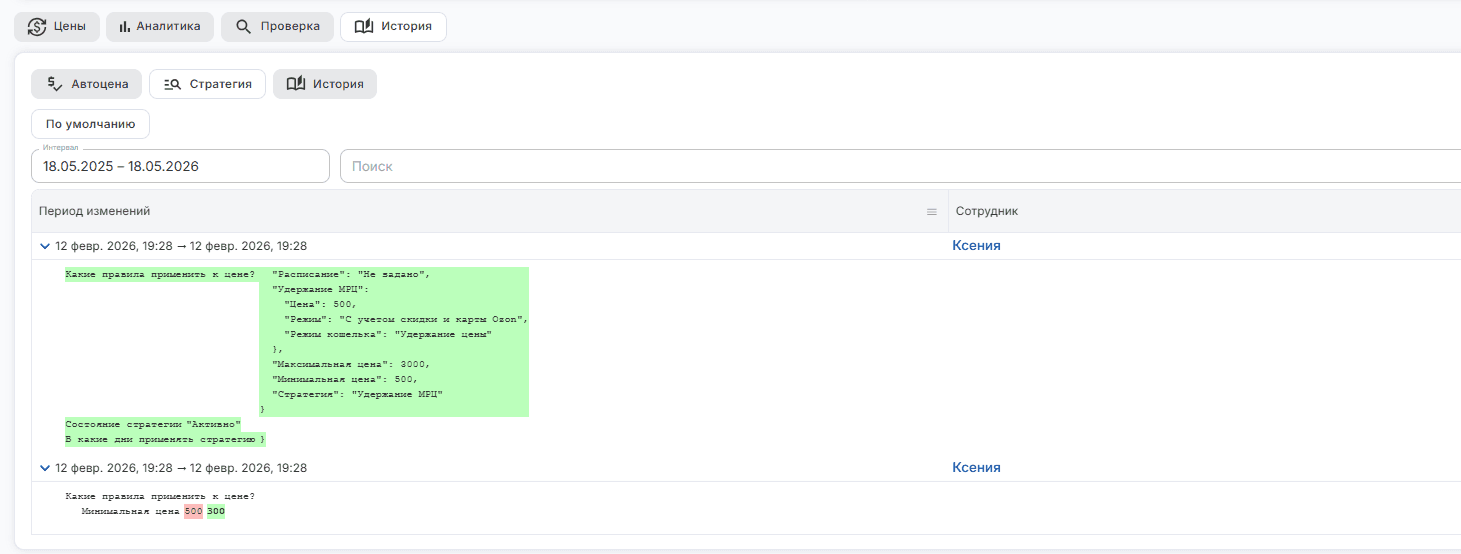
Task: Click the list-search icon on Стратегия
Action: tap(172, 84)
